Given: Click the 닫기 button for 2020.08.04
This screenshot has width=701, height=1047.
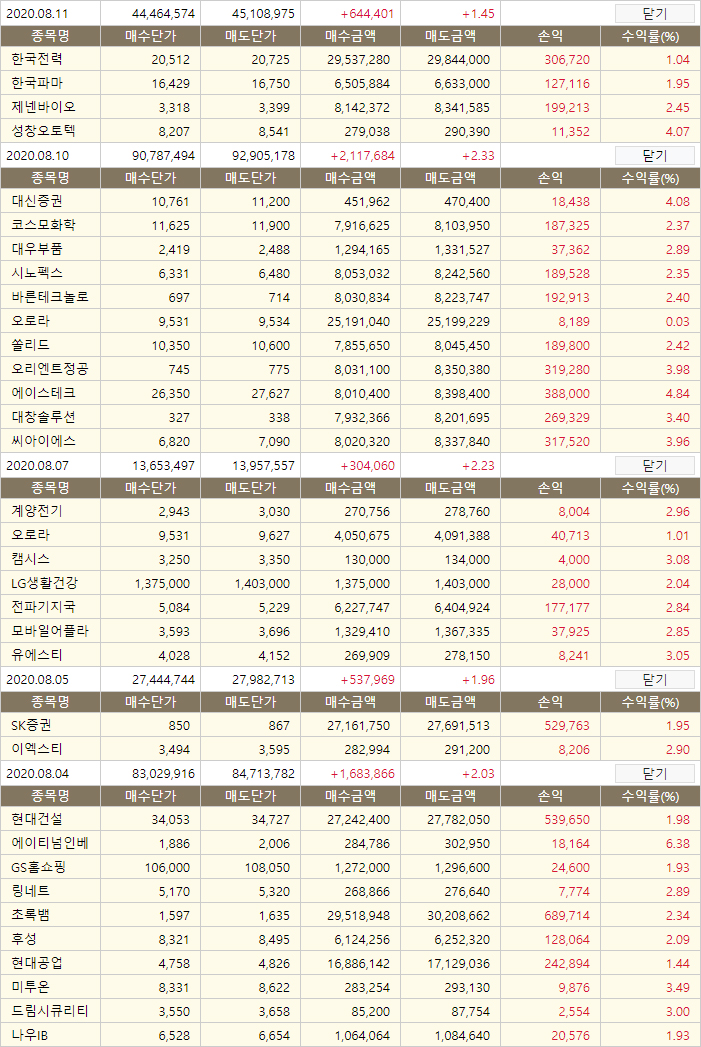Looking at the screenshot, I should pos(654,774).
